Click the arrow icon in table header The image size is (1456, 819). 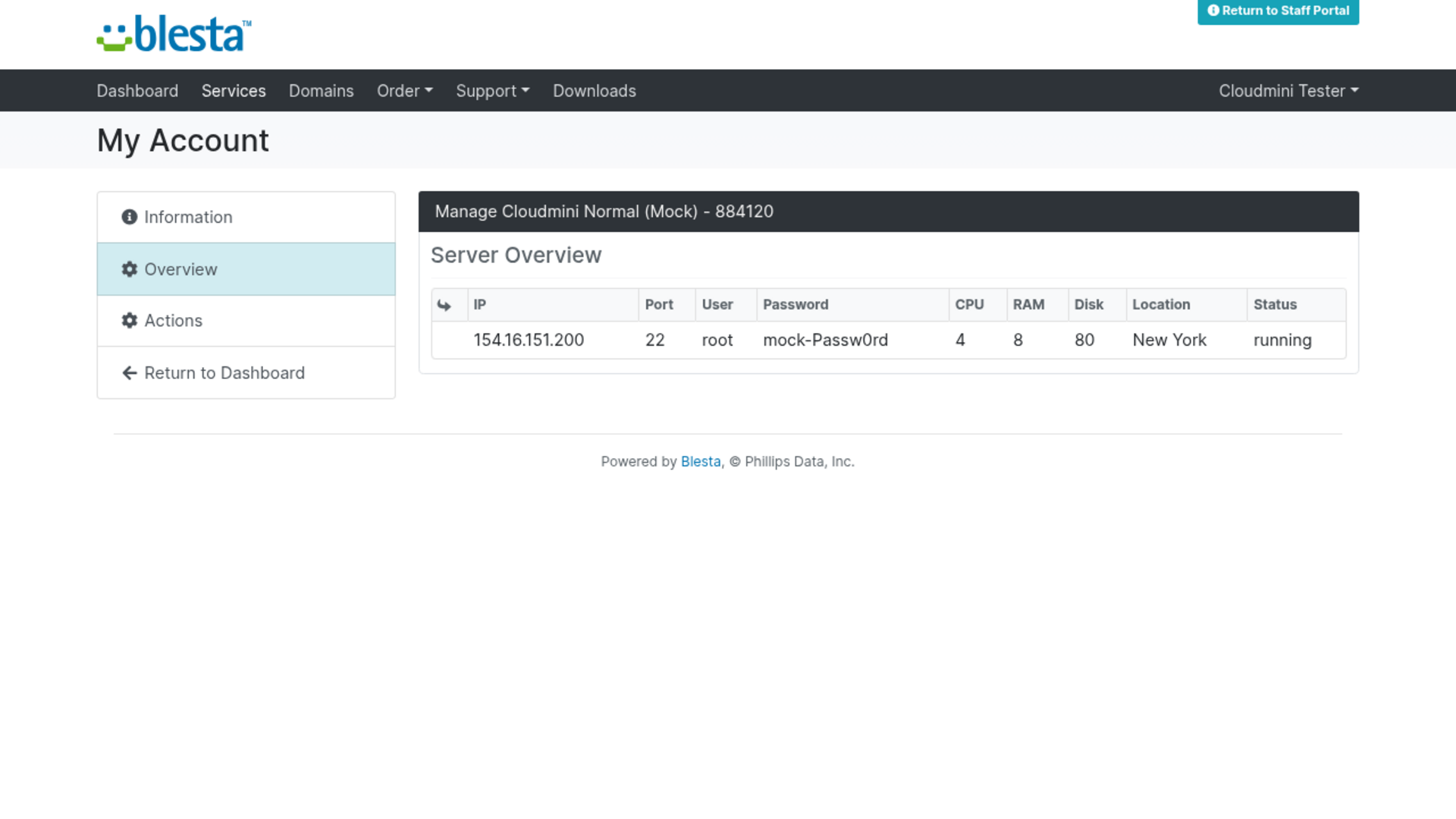[444, 305]
